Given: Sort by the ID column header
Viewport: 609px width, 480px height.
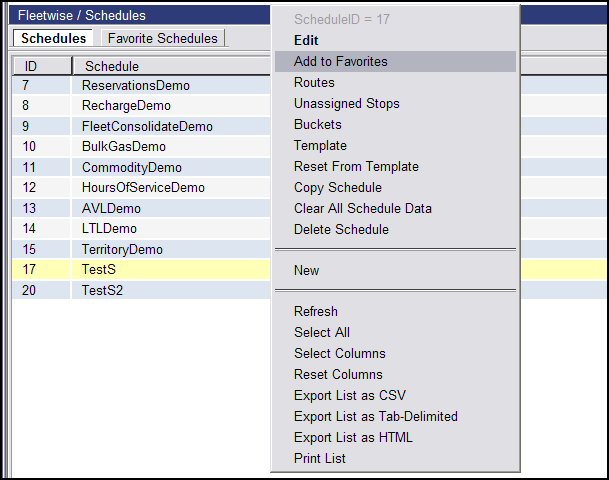Looking at the screenshot, I should click(x=42, y=66).
